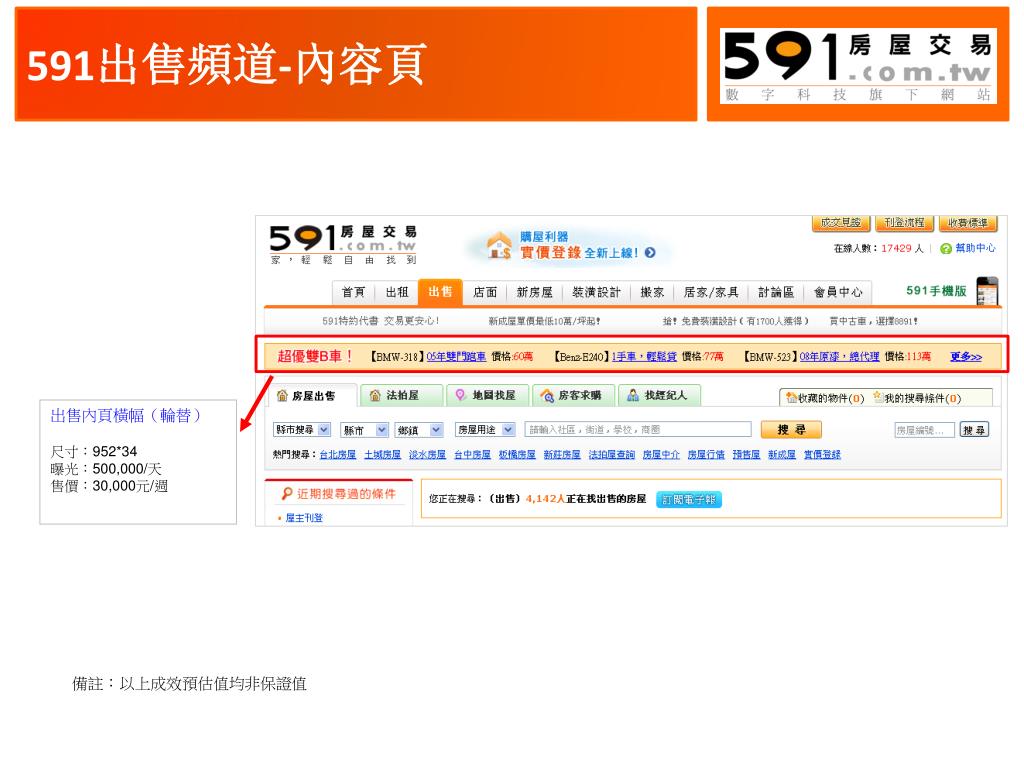Click the blue arrow after 全新上線

tap(650, 253)
